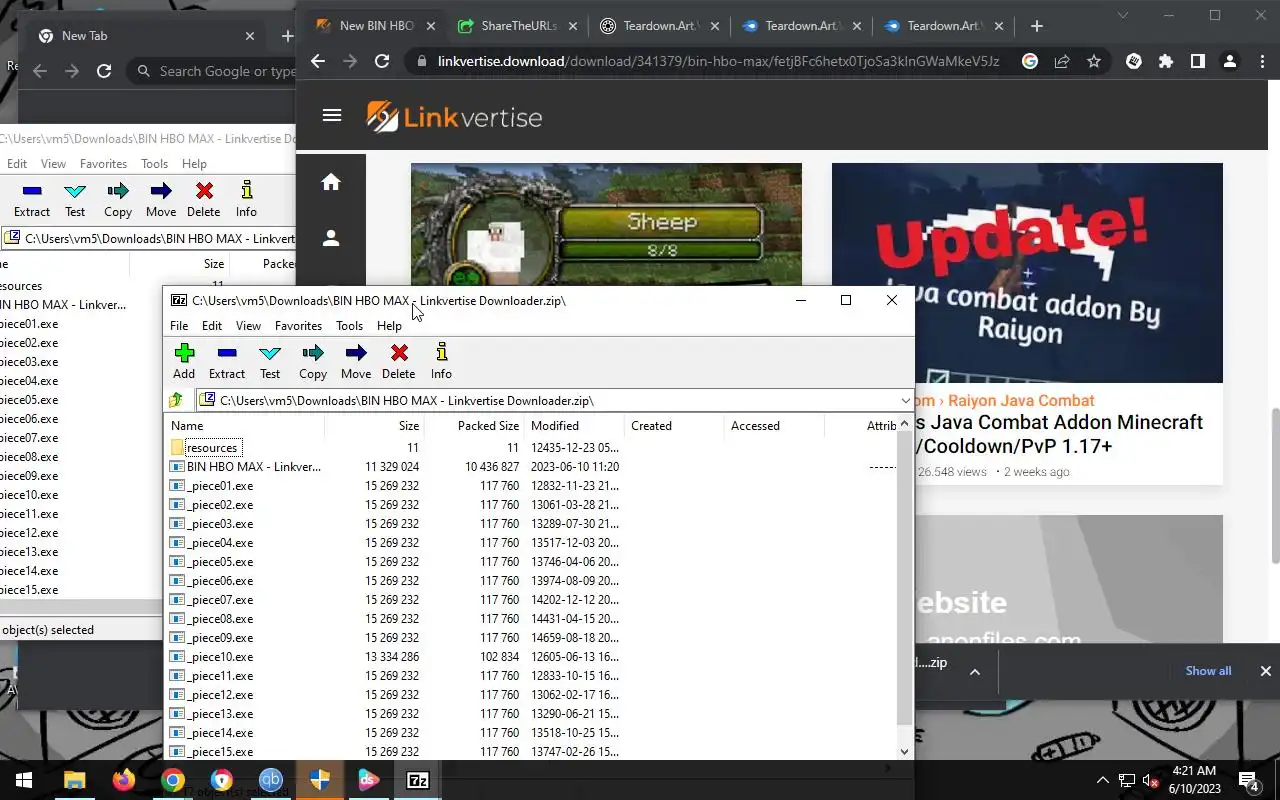
Task: Expand the download item options chevron
Action: click(x=974, y=671)
